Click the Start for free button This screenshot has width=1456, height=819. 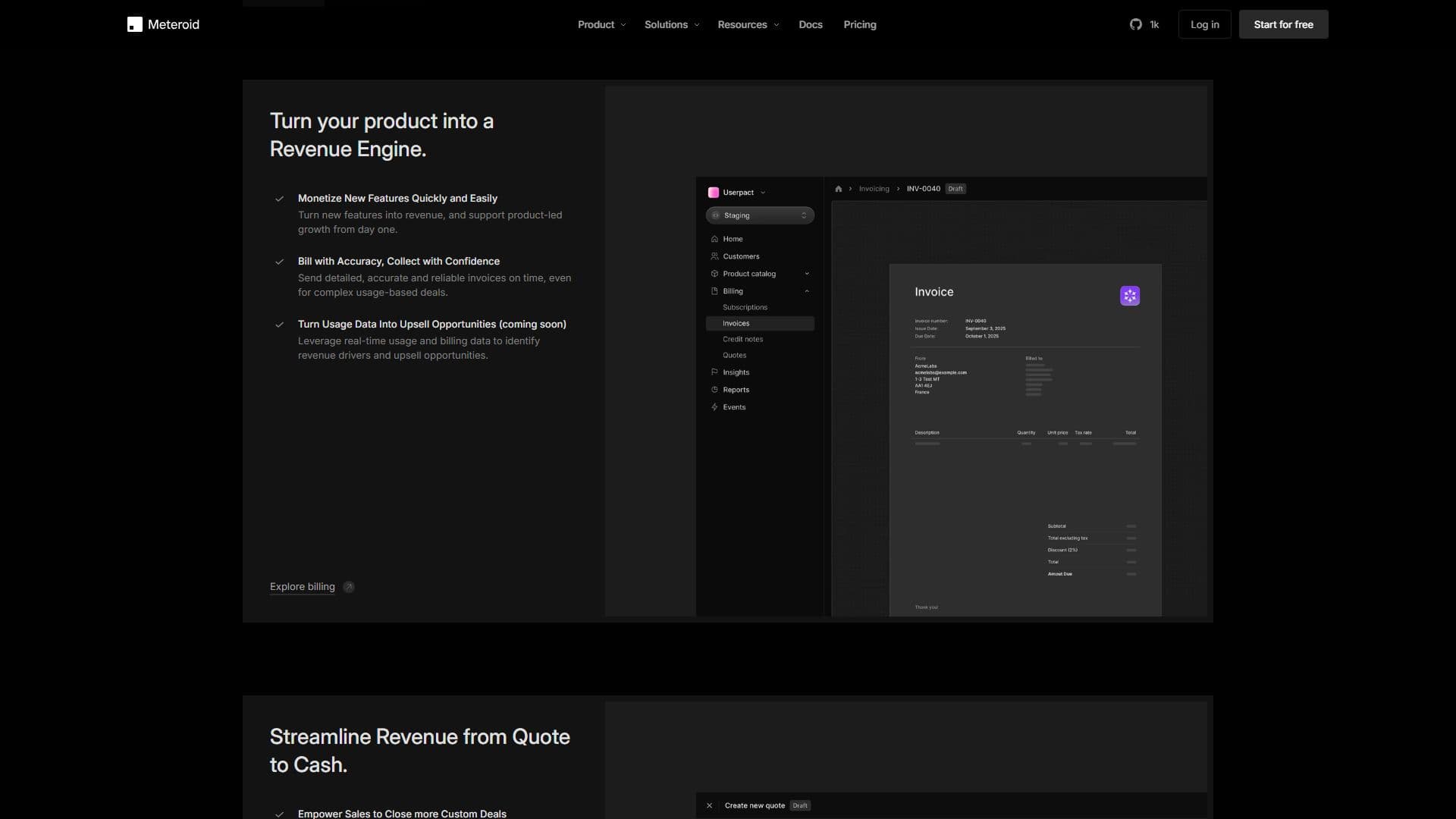tap(1283, 24)
